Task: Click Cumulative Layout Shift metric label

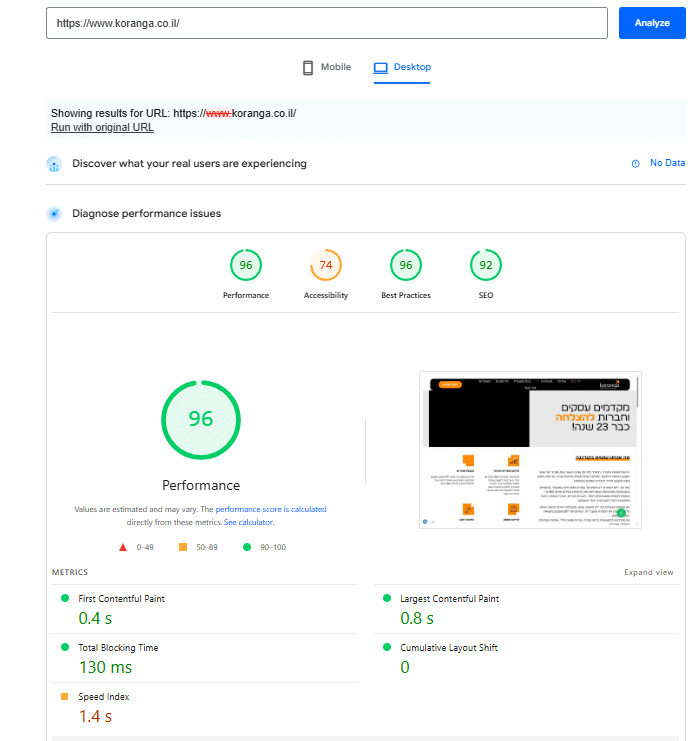Action: [x=448, y=648]
